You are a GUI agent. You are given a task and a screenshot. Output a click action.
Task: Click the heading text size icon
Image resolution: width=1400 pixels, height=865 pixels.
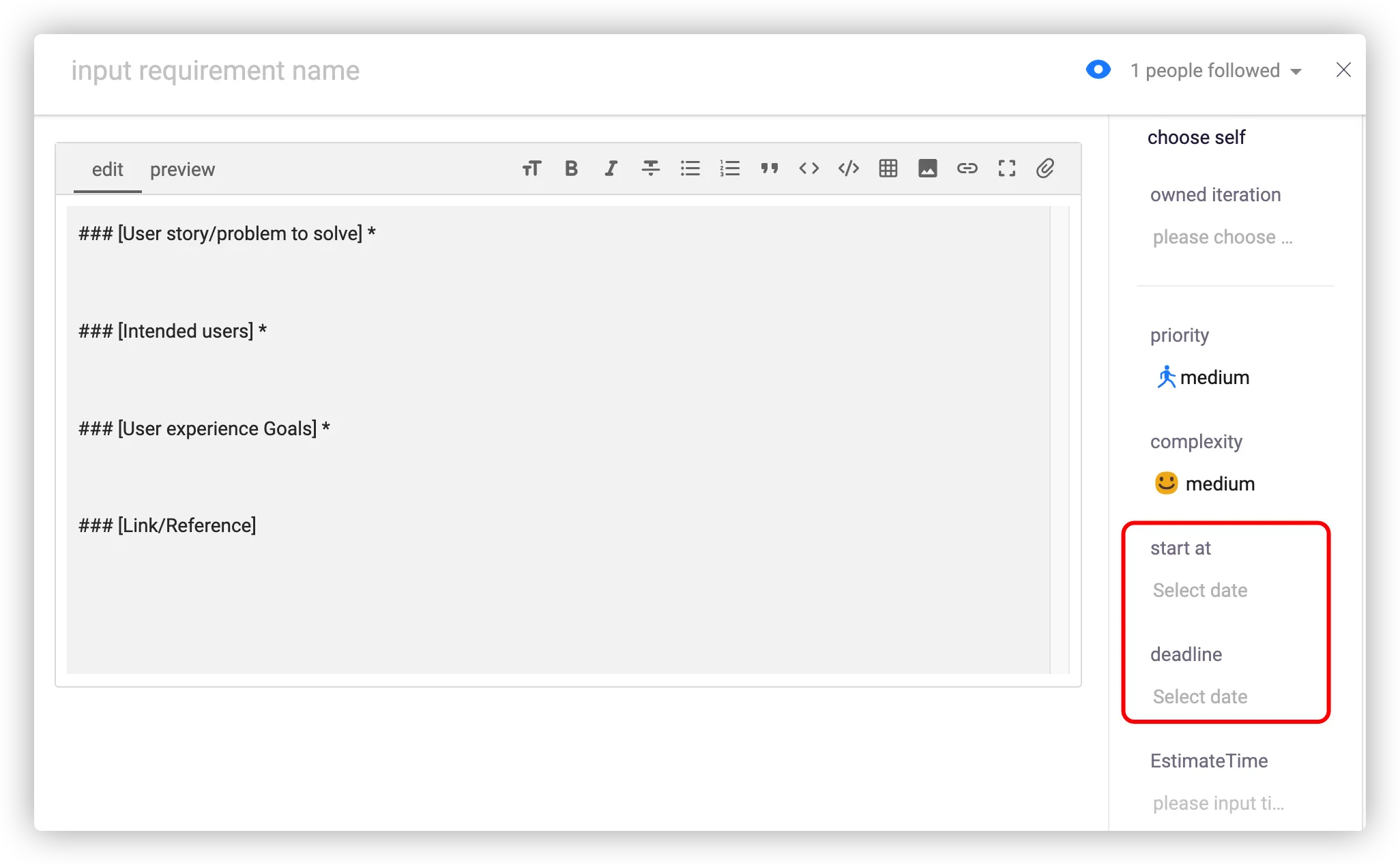click(x=531, y=168)
